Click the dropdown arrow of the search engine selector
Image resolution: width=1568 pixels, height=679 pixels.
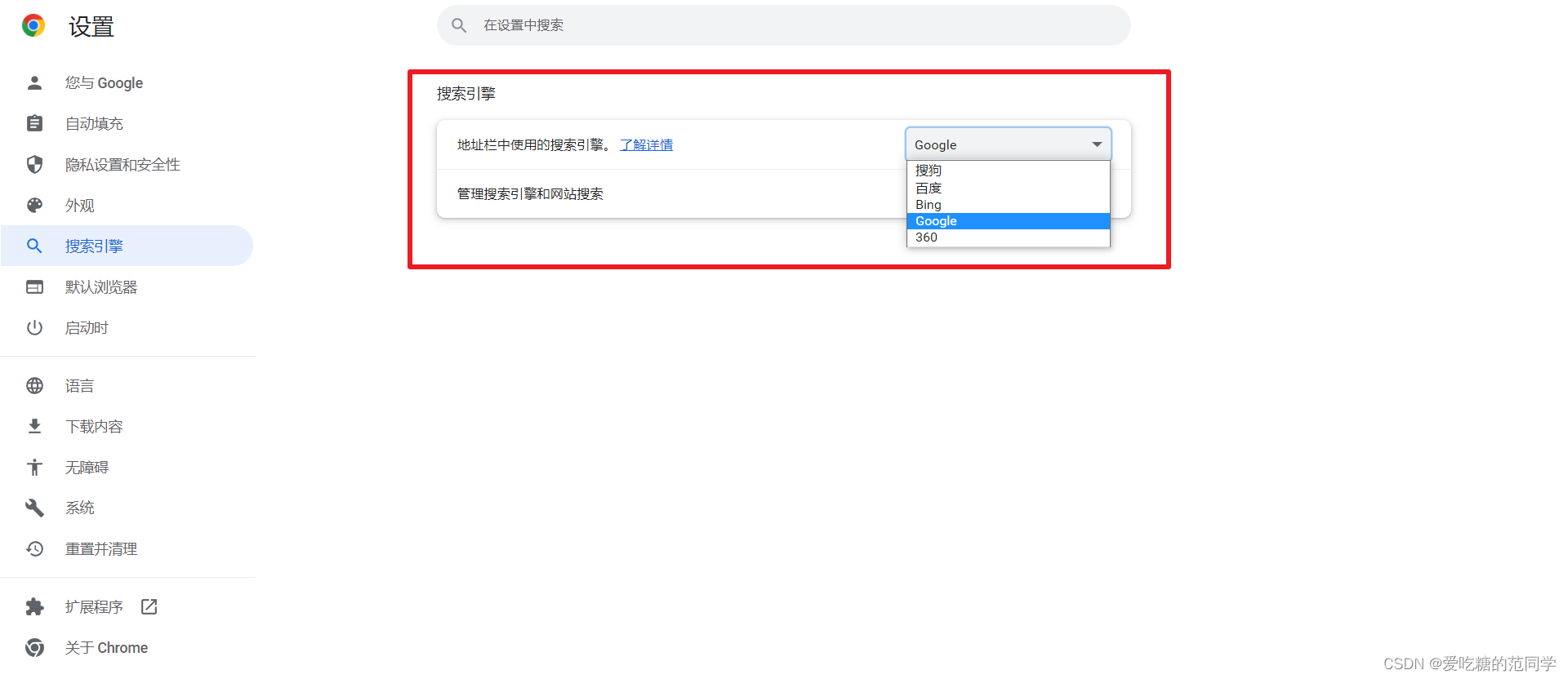[x=1097, y=144]
